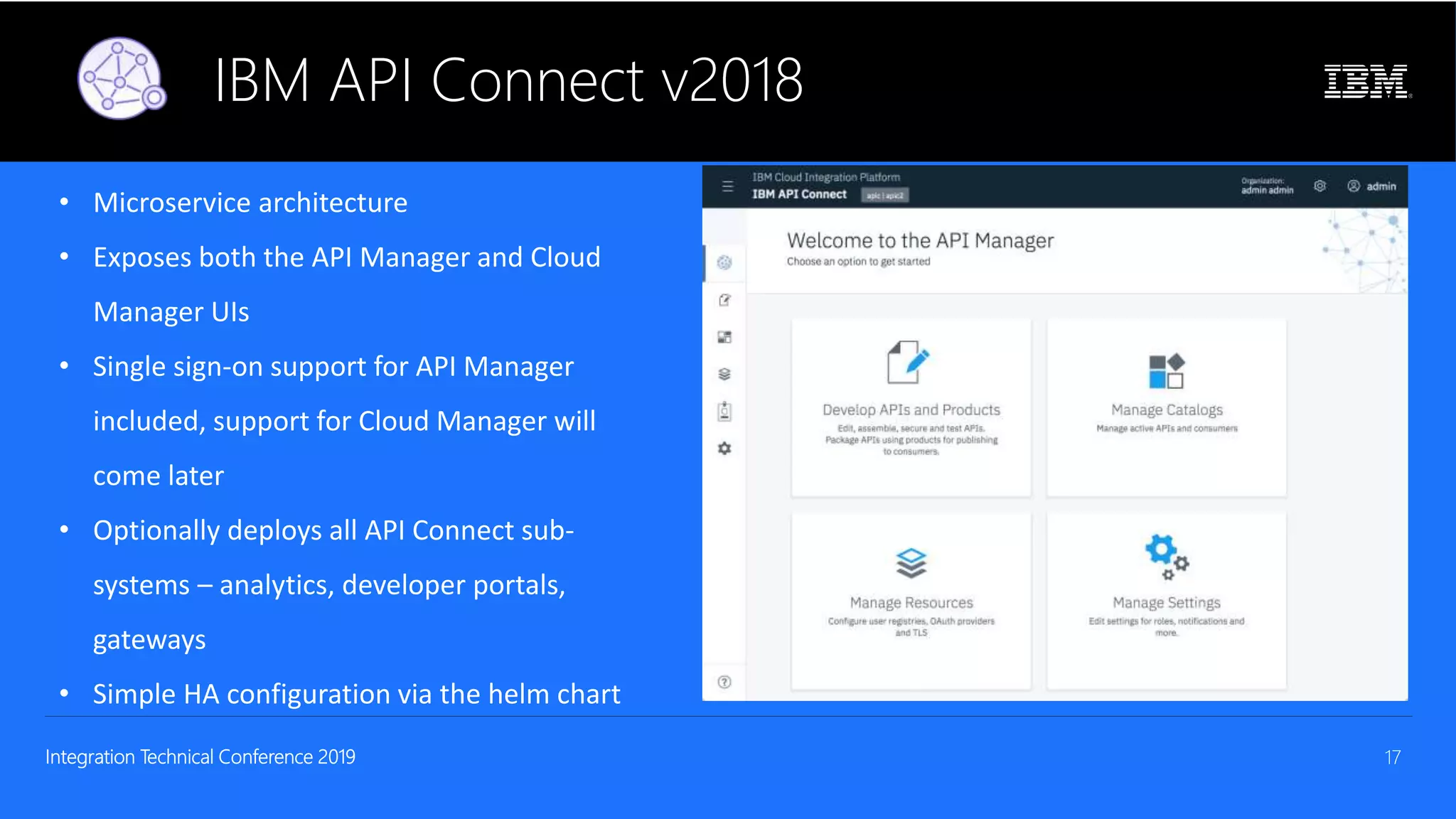
Task: Open the Members badge sidebar icon
Action: point(724,412)
